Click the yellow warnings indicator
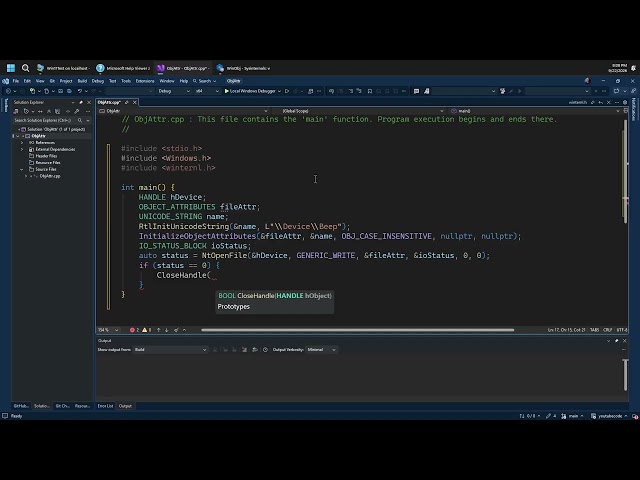640x480 pixels. (x=146, y=330)
